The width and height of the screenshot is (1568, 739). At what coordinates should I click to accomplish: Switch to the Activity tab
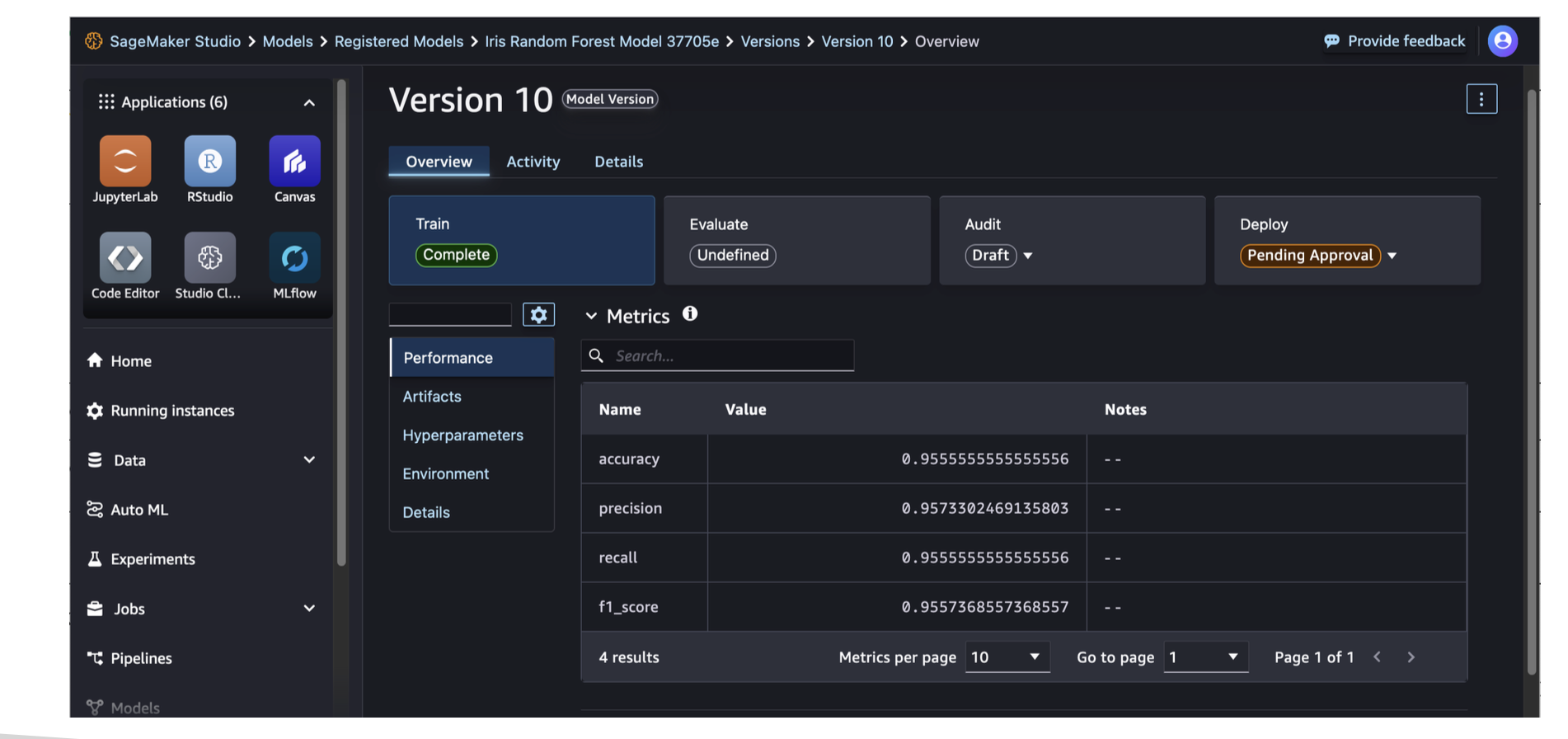tap(533, 162)
